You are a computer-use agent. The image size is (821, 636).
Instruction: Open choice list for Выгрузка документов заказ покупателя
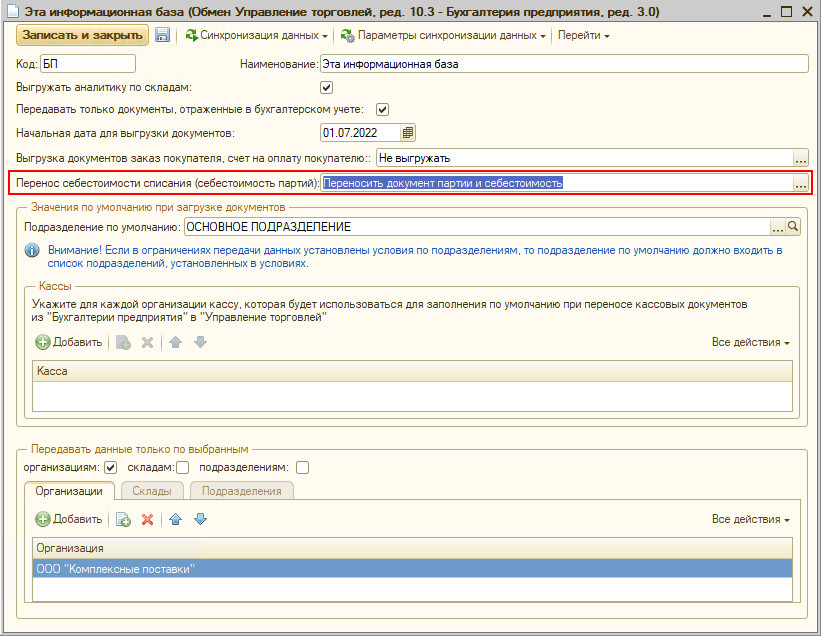[x=801, y=158]
